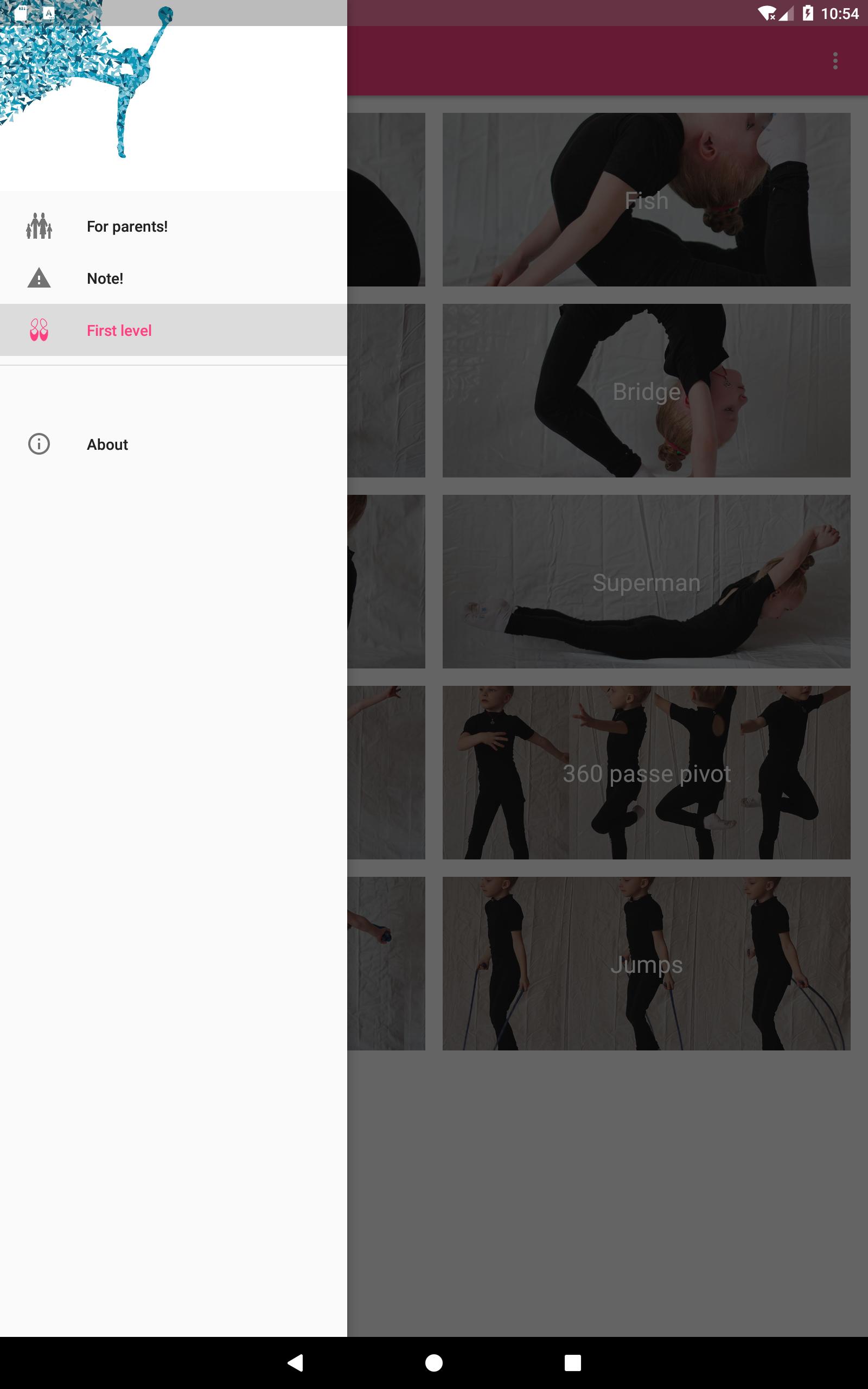Tap the pink ballet shoes icon

pos(39,330)
